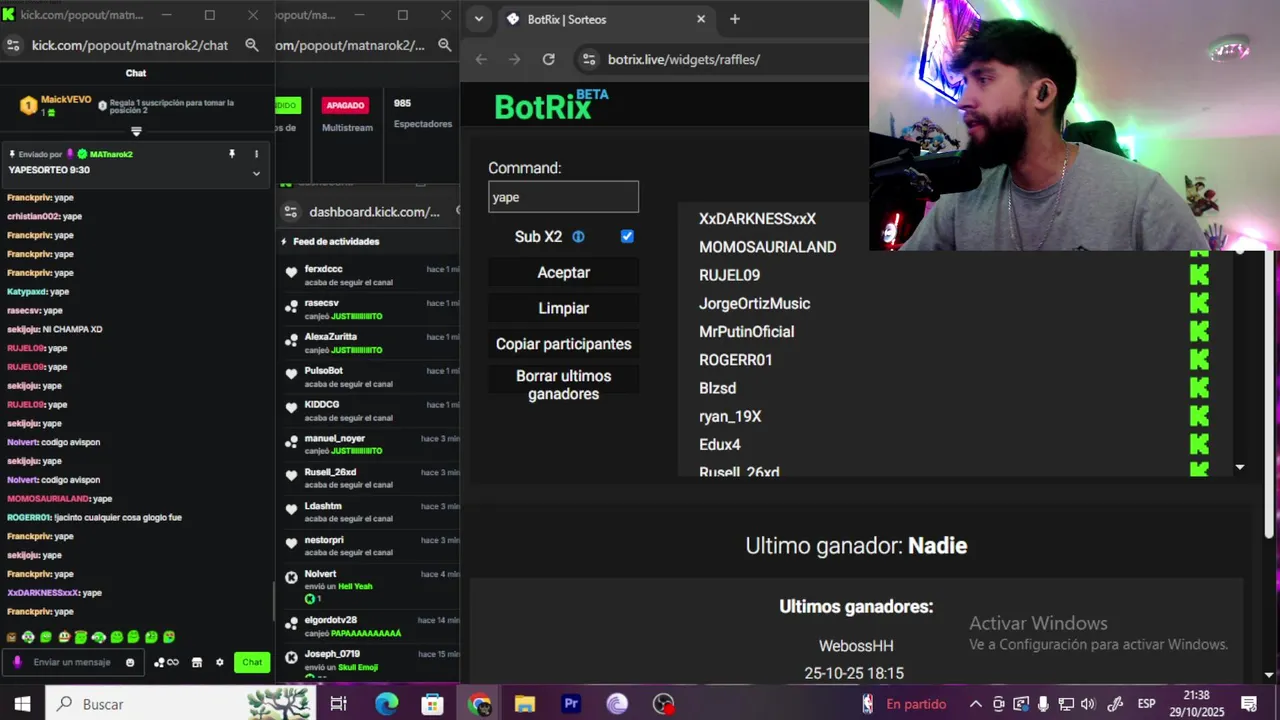Click zoom magnifier in second popout address bar

click(x=444, y=45)
